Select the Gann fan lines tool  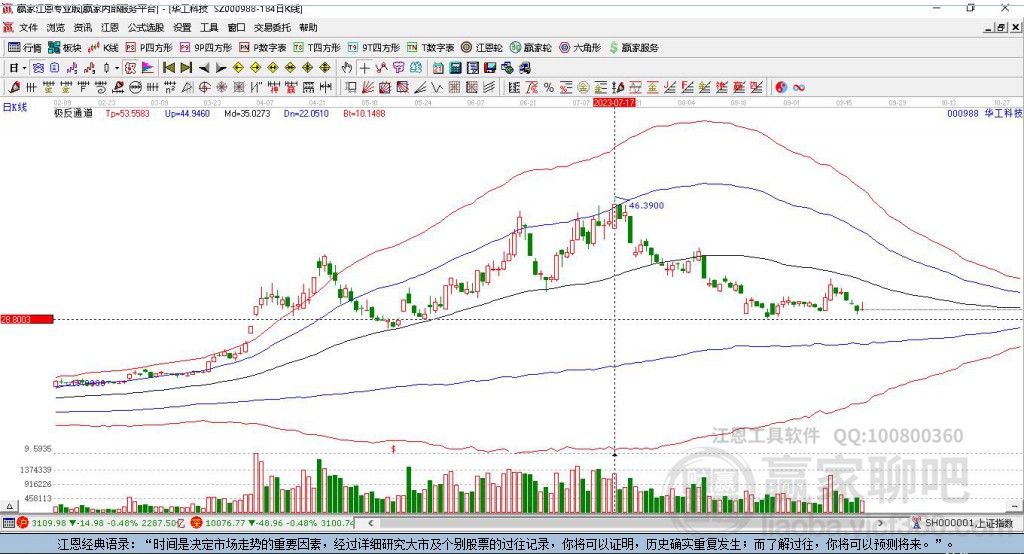(x=368, y=87)
